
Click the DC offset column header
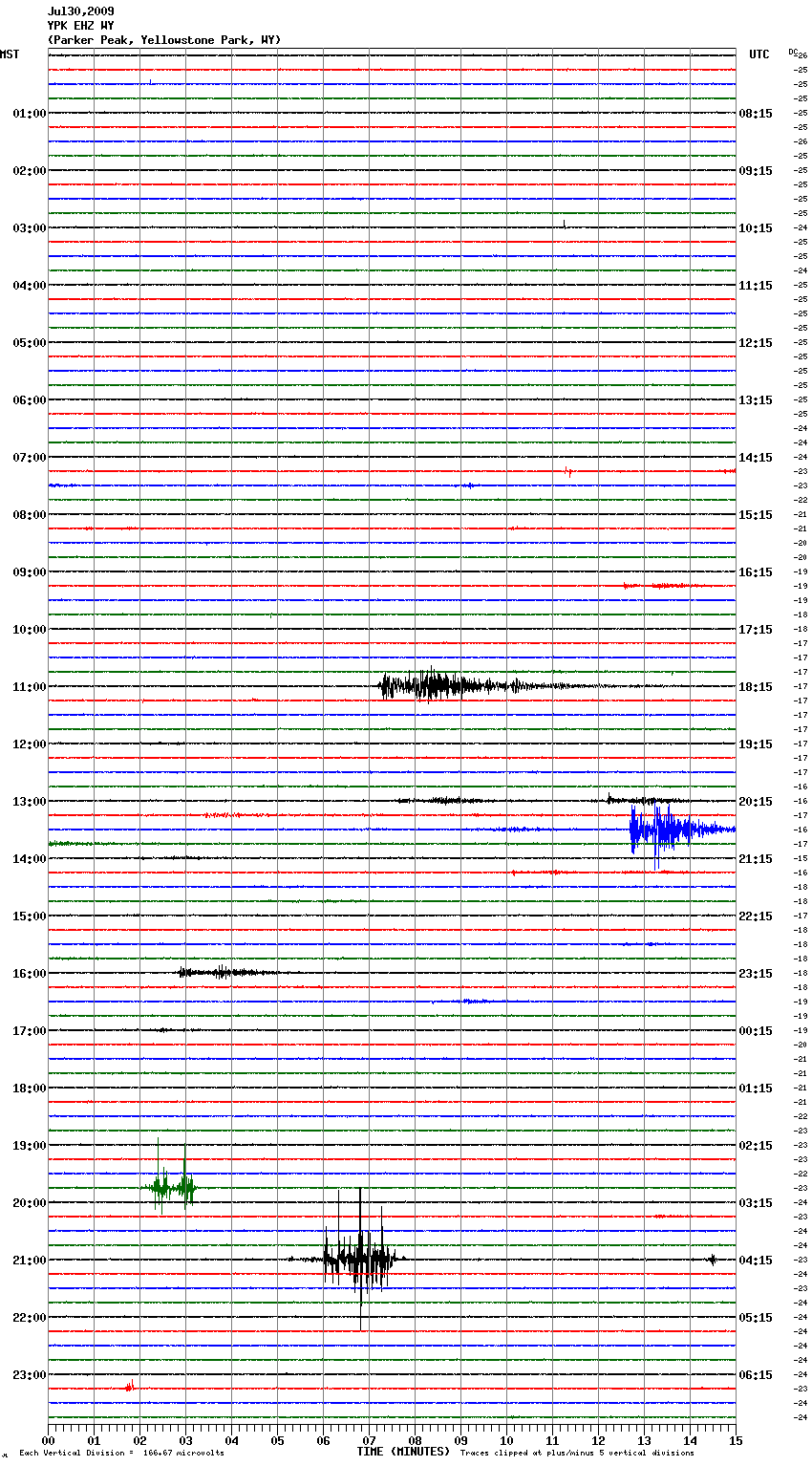(794, 51)
